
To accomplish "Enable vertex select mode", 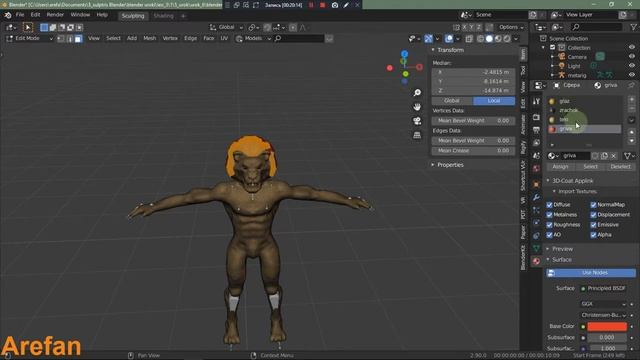I will click(61, 38).
